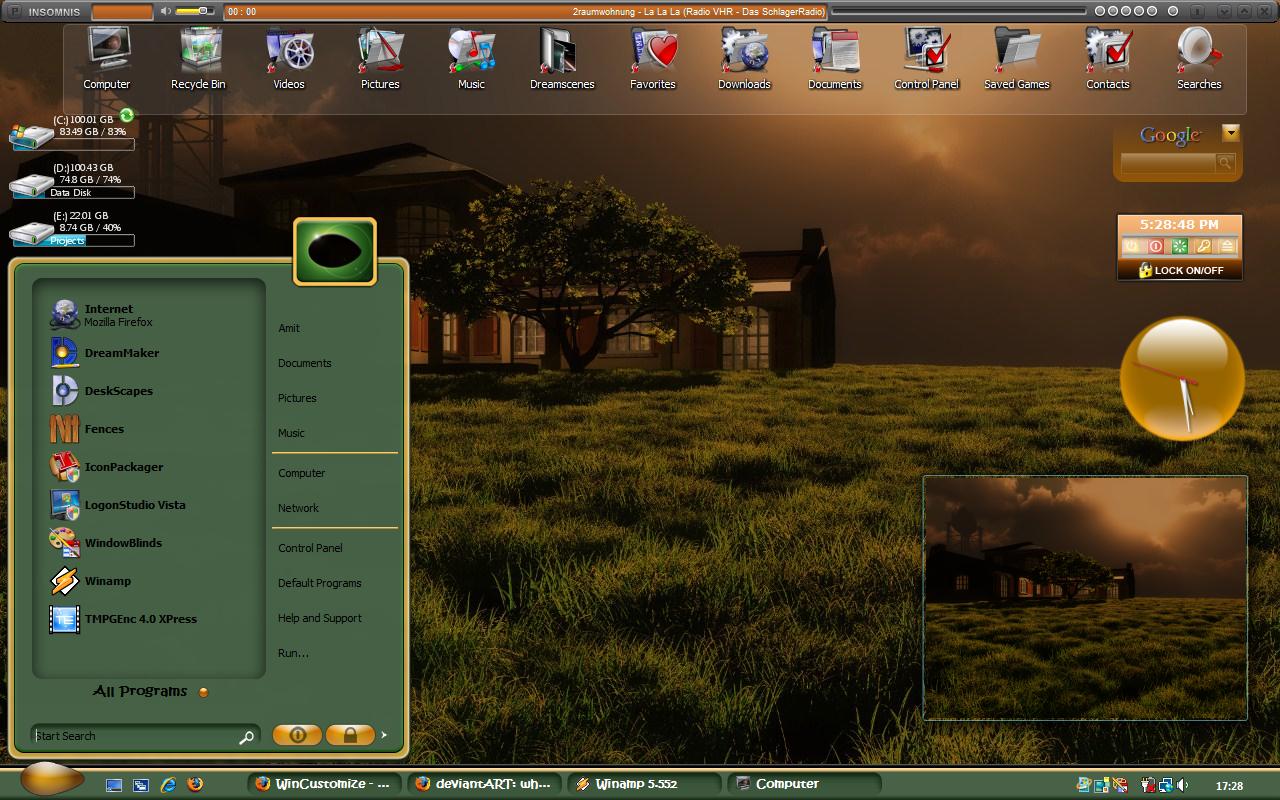Expand the Google gadget dropdown arrow
This screenshot has width=1280, height=800.
(x=1231, y=133)
